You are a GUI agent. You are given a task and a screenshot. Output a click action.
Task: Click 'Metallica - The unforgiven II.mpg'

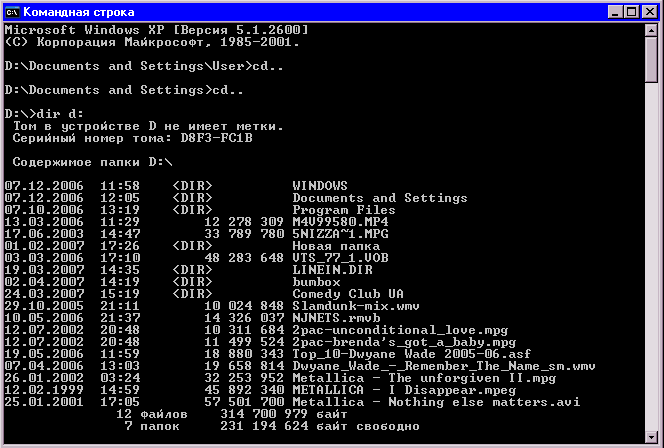point(424,378)
